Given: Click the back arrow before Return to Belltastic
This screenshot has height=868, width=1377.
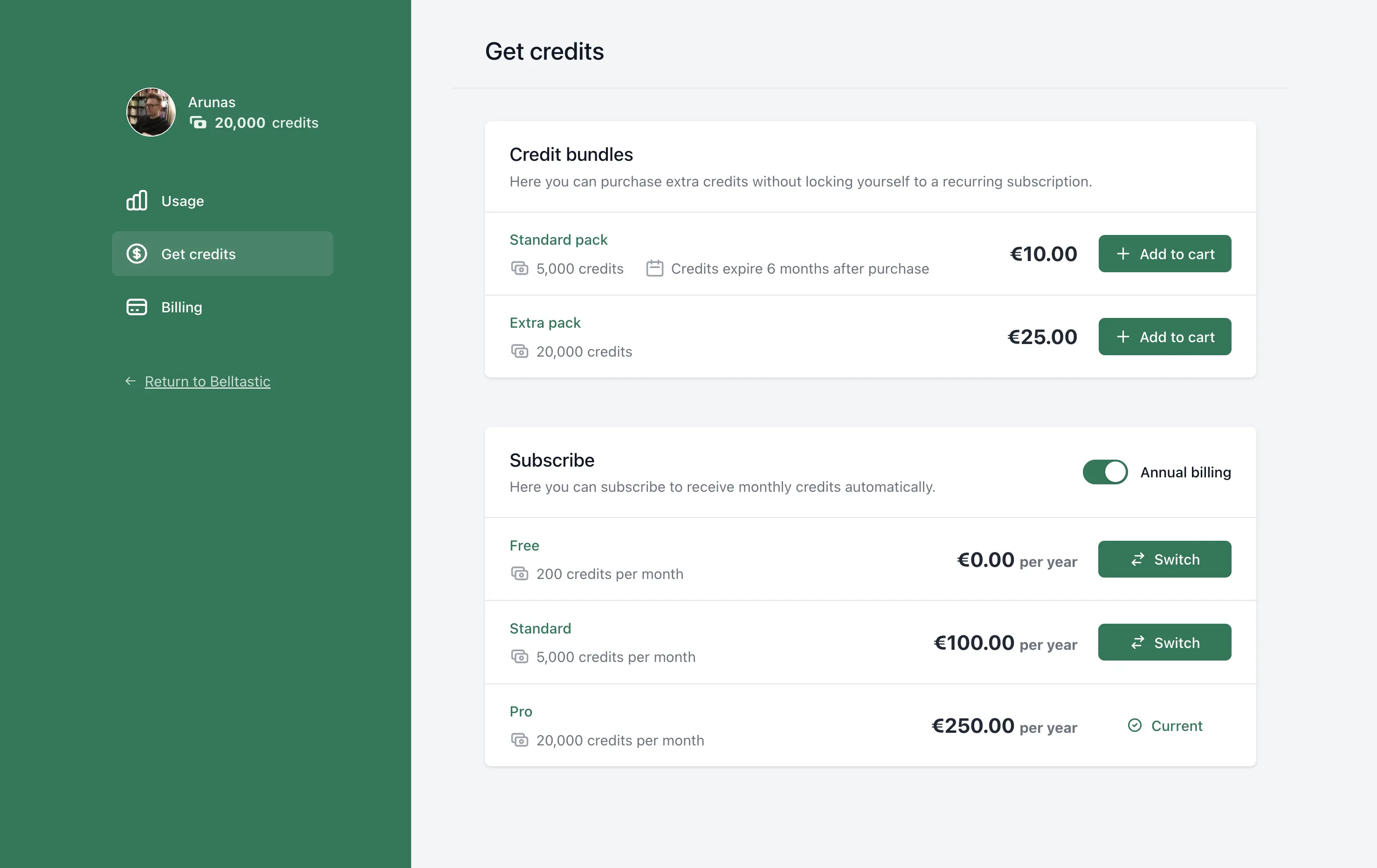Looking at the screenshot, I should coord(131,381).
